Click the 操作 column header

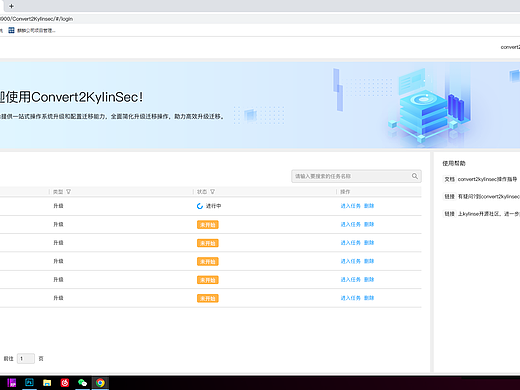345,192
